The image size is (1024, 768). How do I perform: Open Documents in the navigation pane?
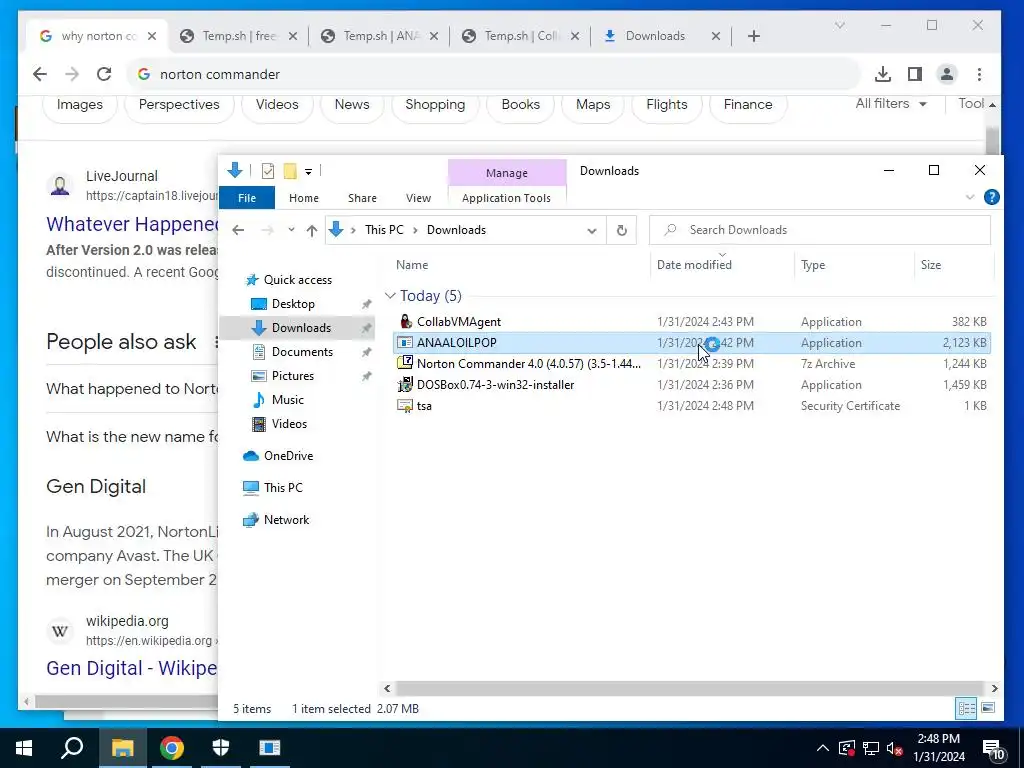(x=302, y=351)
